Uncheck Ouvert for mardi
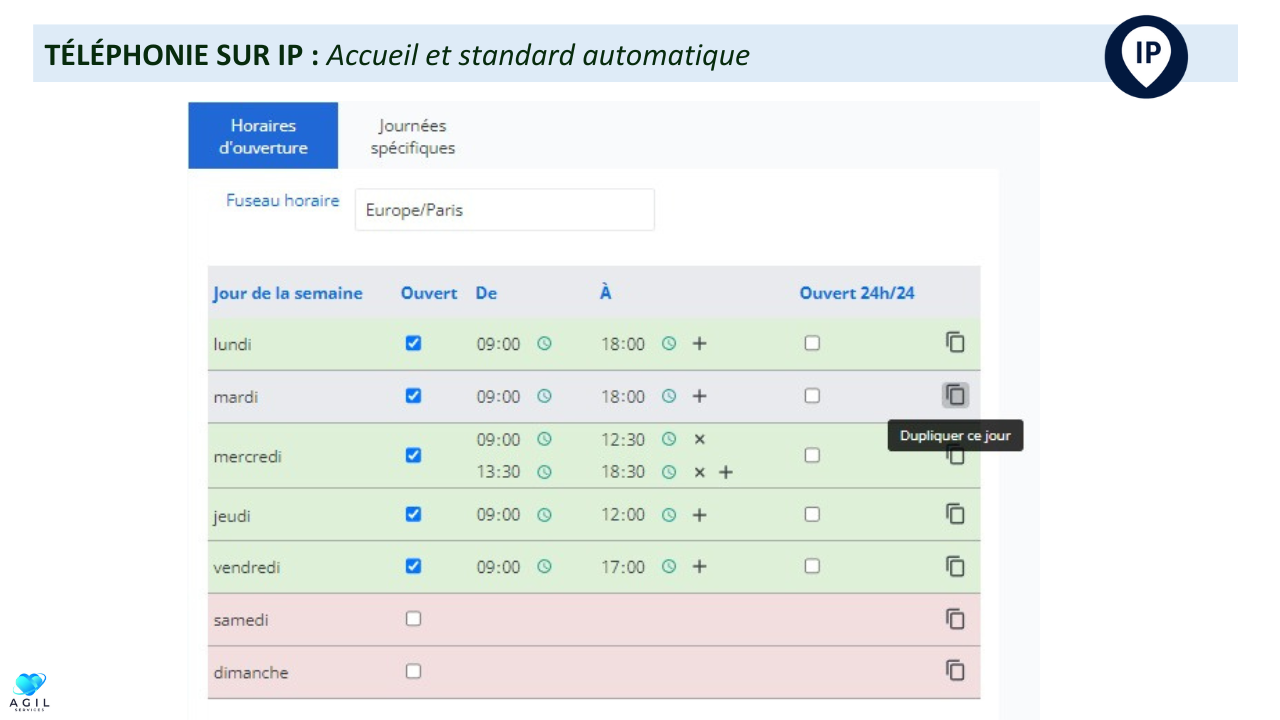 click(x=413, y=395)
